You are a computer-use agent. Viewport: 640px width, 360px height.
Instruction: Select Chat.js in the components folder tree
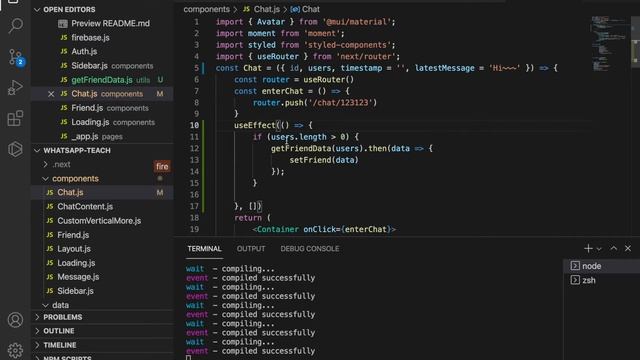(102, 192)
